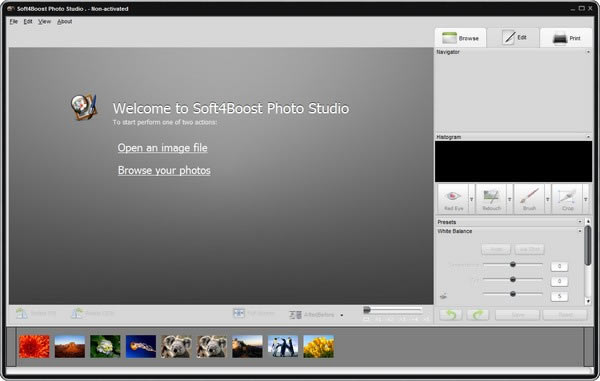Adjust the second White Balance slider
Image resolution: width=600 pixels, height=381 pixels.
(513, 279)
